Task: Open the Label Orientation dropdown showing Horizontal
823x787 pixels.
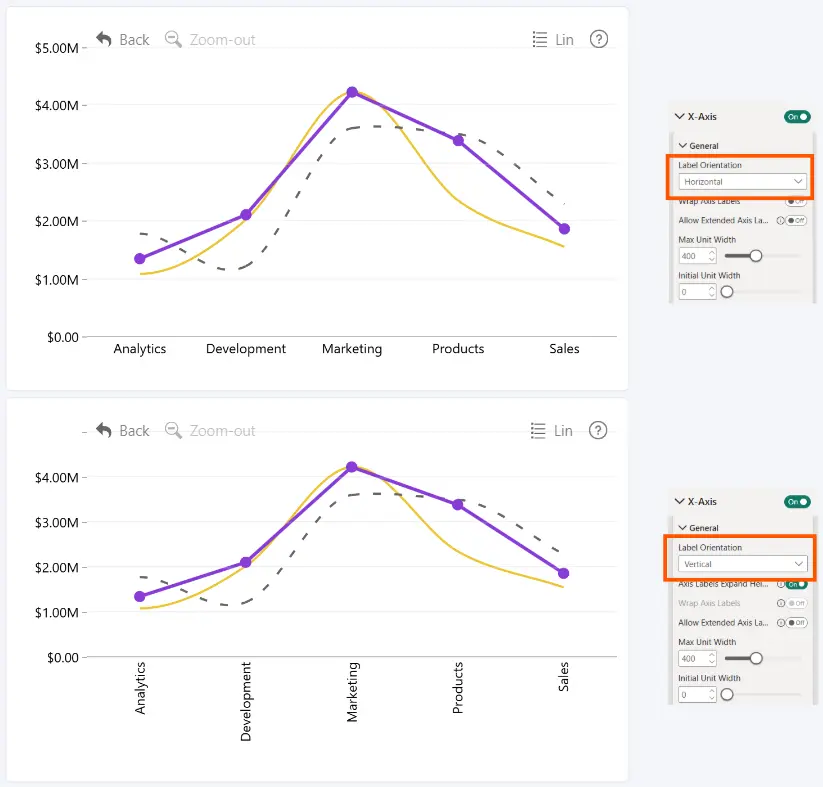Action: click(742, 182)
